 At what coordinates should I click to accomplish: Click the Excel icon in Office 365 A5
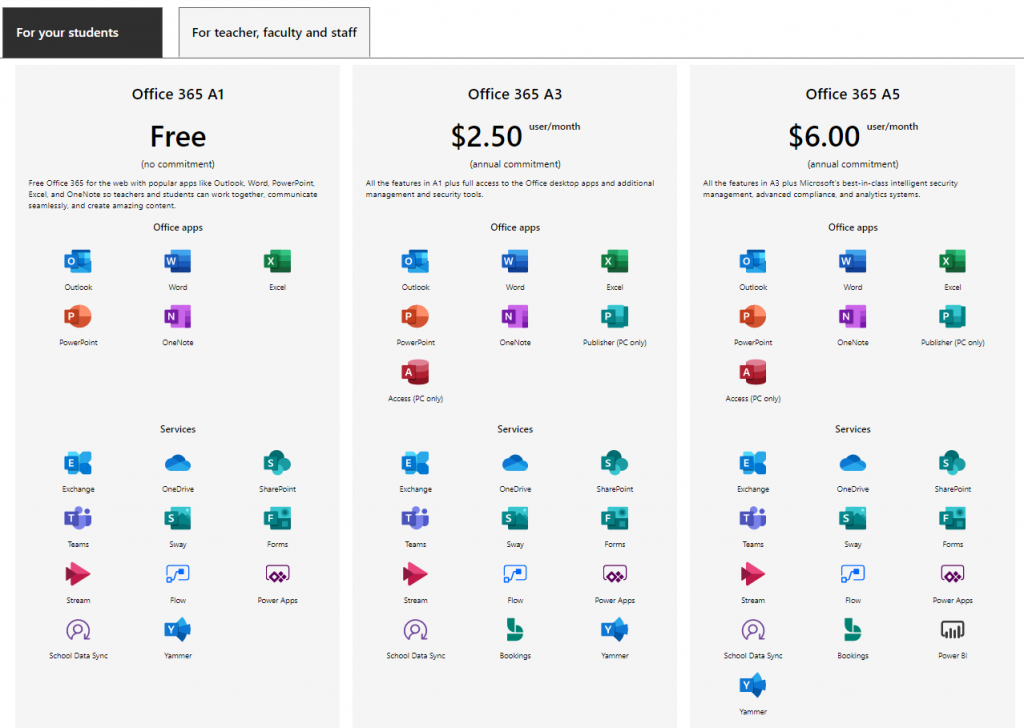pos(952,261)
